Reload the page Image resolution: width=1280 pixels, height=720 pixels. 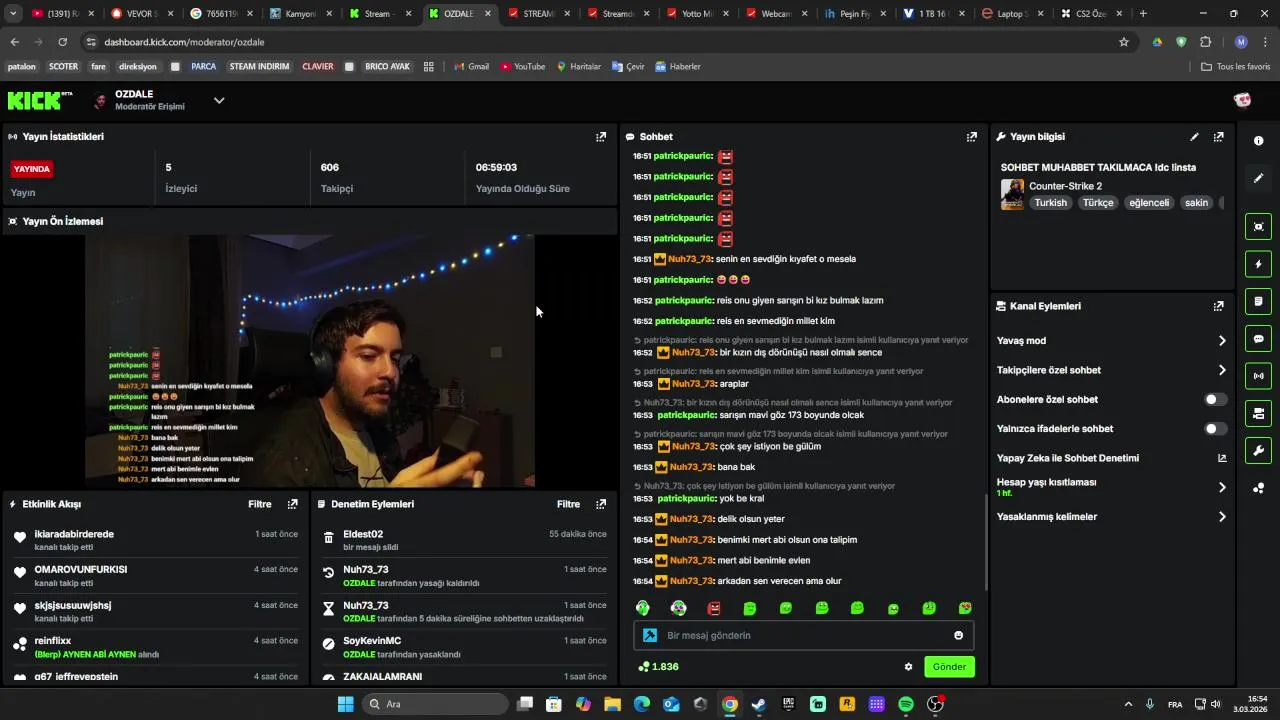[x=62, y=42]
